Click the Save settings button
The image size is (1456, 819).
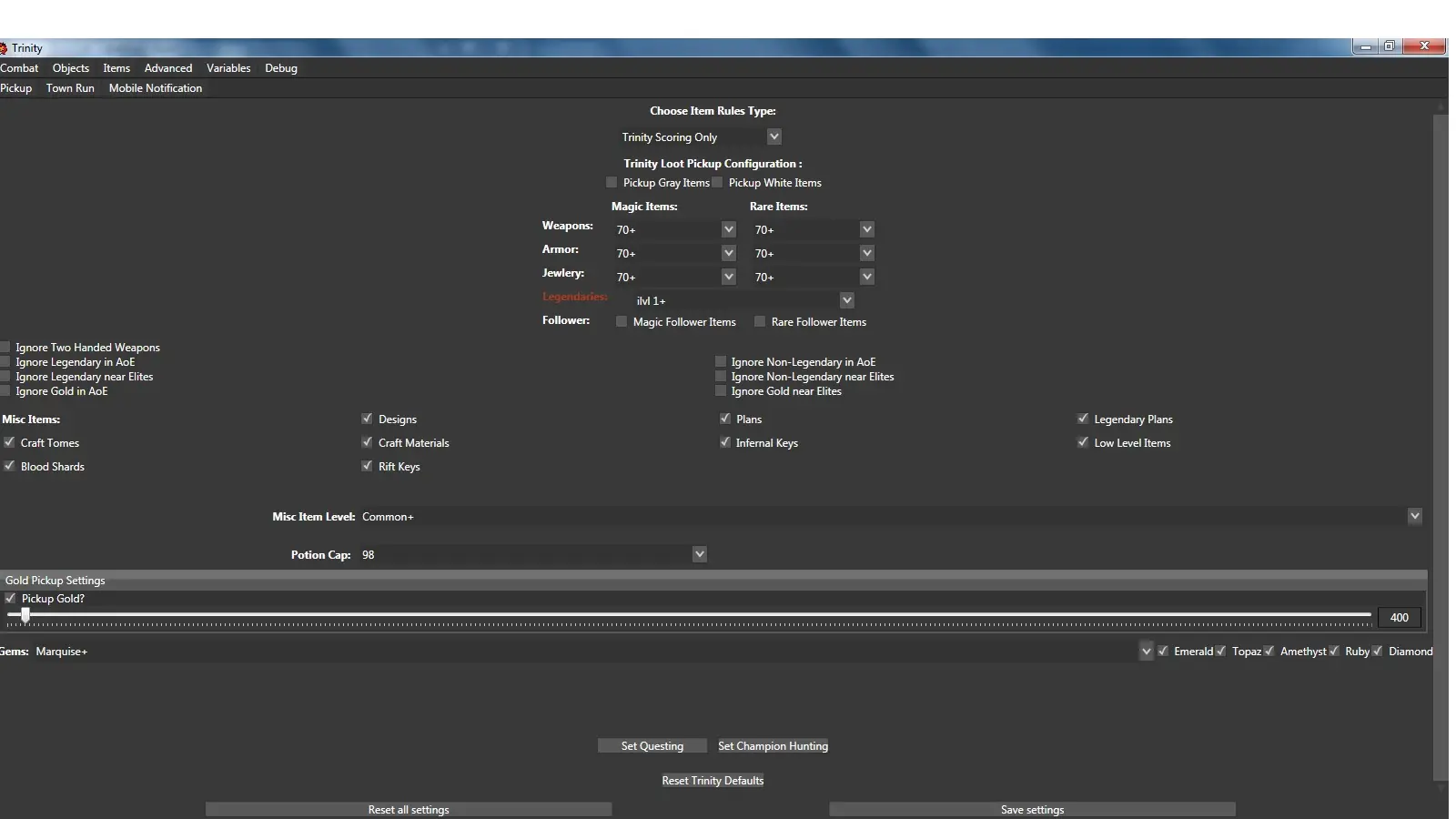pos(1032,809)
